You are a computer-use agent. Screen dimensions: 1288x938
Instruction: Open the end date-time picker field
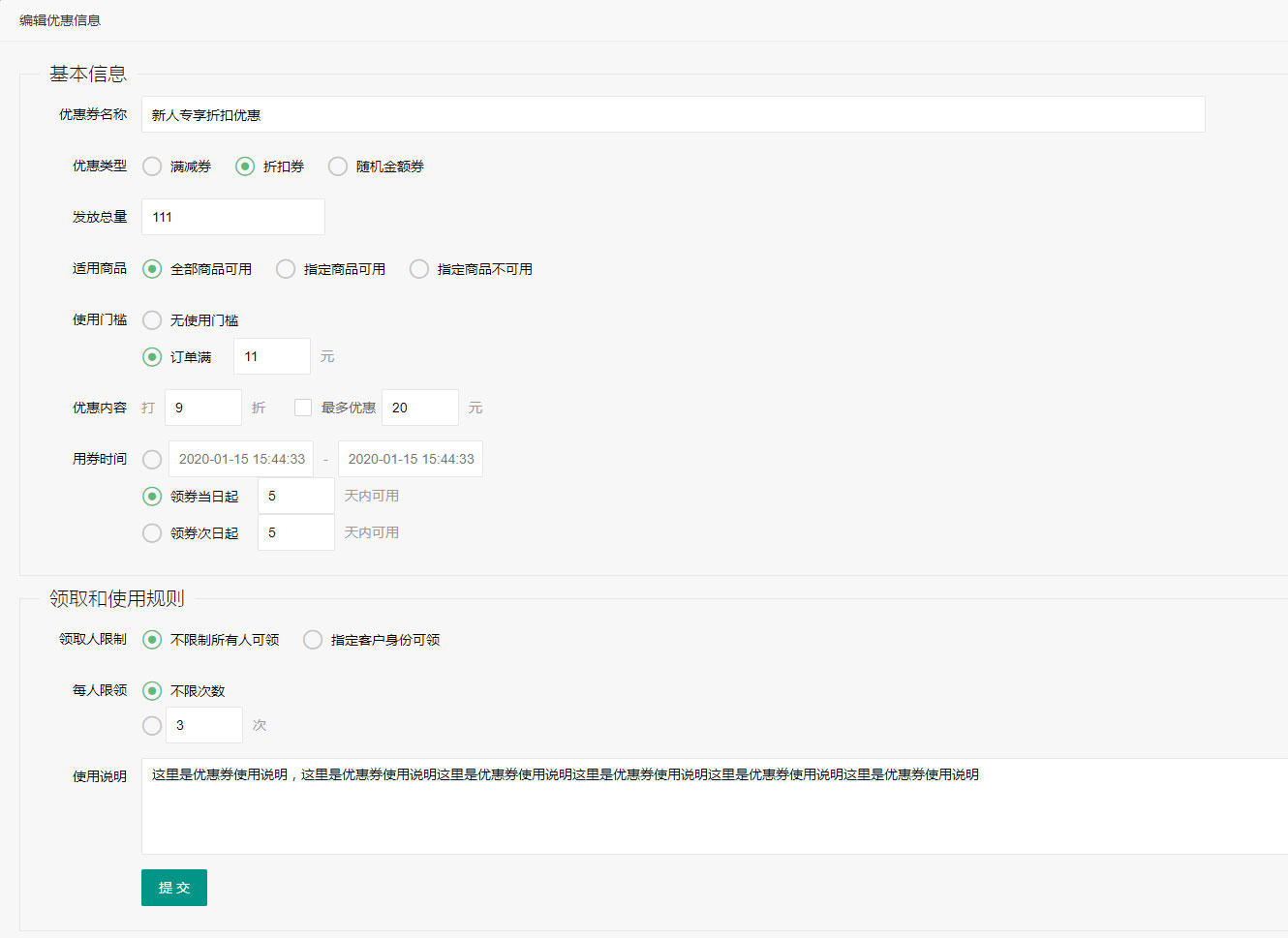[411, 459]
